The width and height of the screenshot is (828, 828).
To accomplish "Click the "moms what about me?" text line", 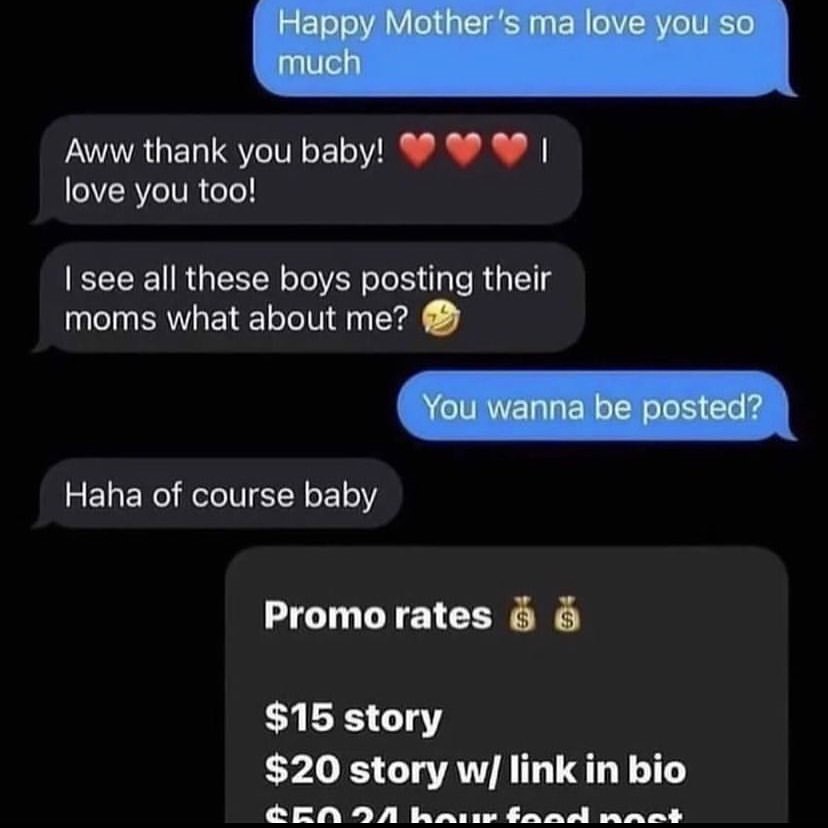I will click(237, 319).
